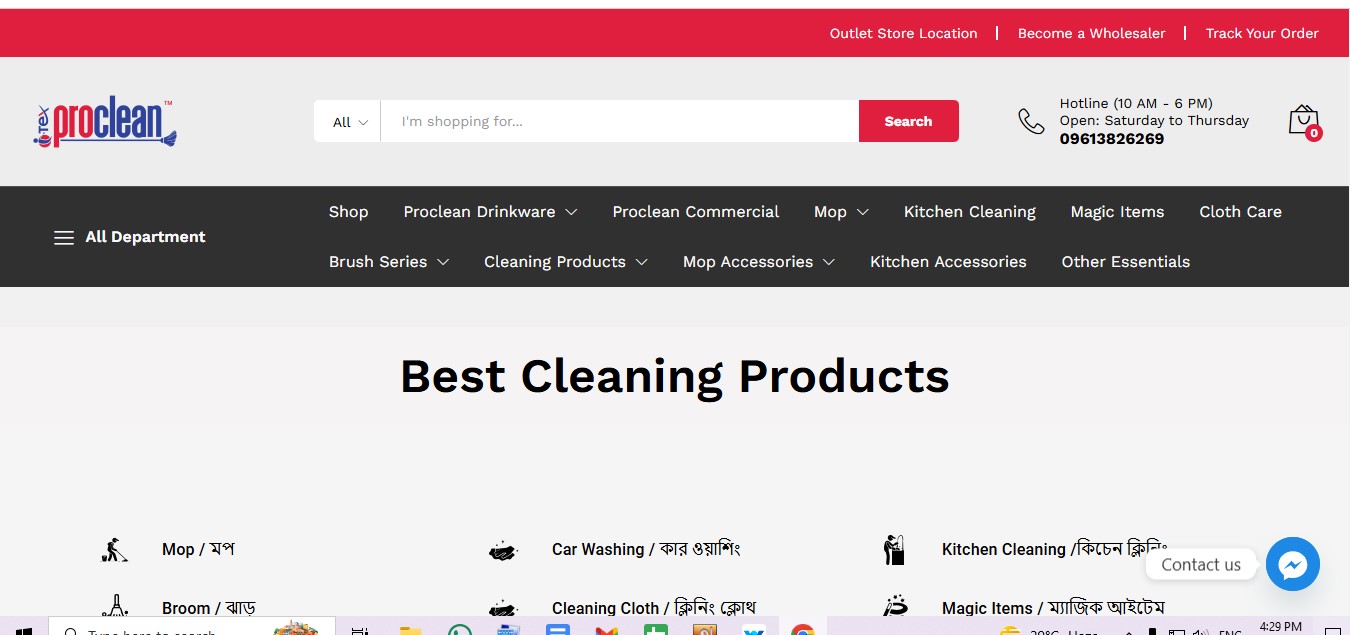The width and height of the screenshot is (1350, 635).
Task: Click the Car Washing category icon
Action: 503,550
